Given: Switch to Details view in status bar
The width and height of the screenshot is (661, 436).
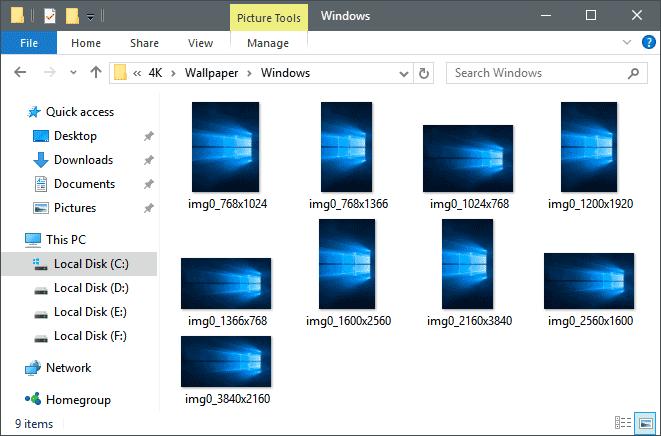Looking at the screenshot, I should [x=623, y=423].
